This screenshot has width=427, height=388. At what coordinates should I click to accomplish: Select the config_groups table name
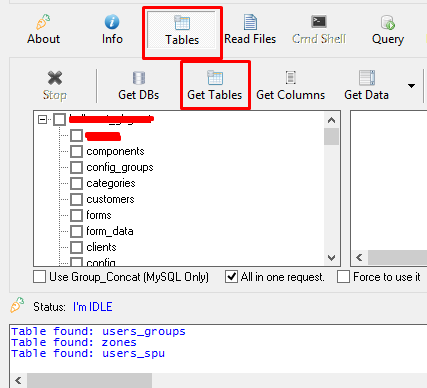pyautogui.click(x=120, y=167)
